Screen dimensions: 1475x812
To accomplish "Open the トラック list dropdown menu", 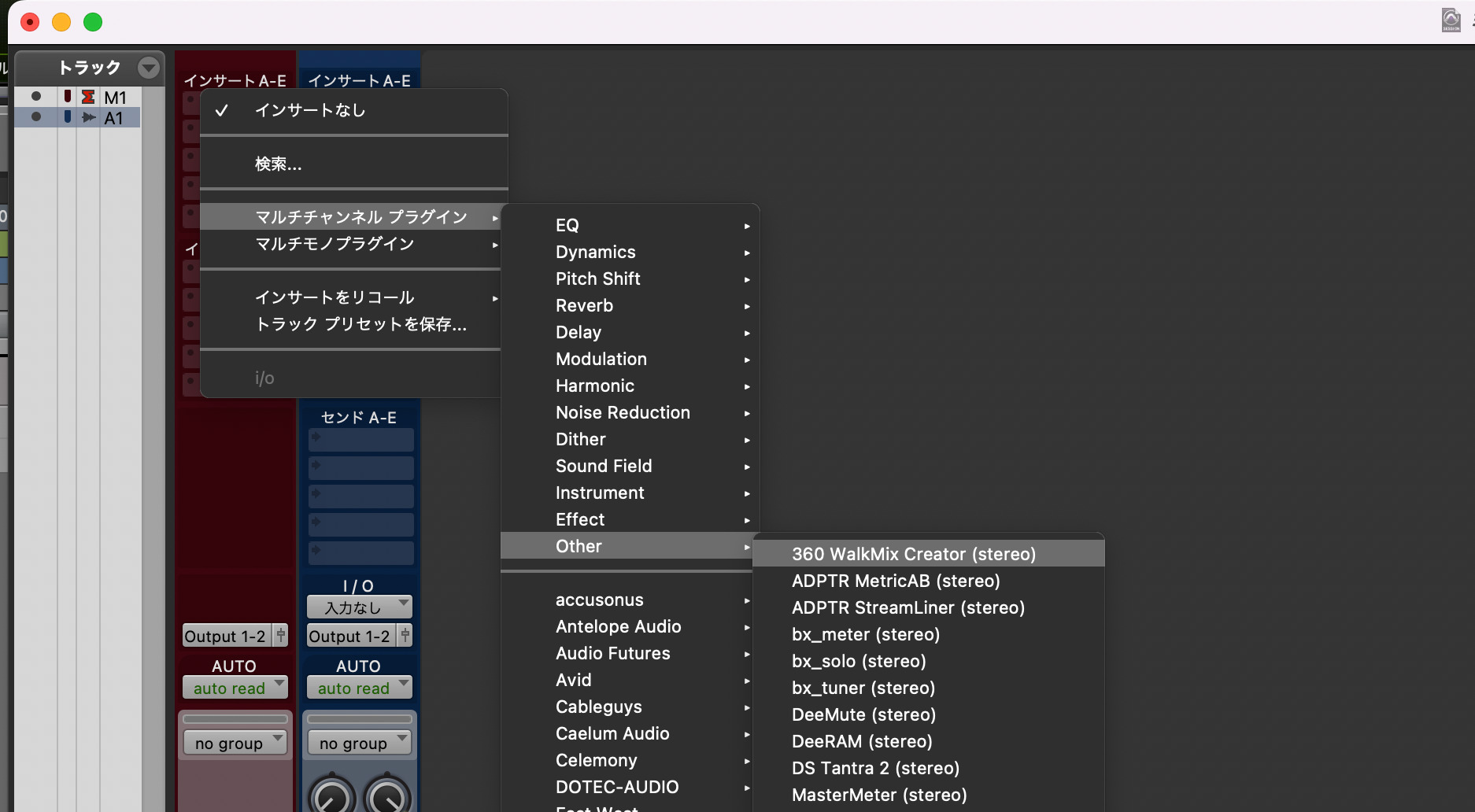I will tap(148, 68).
